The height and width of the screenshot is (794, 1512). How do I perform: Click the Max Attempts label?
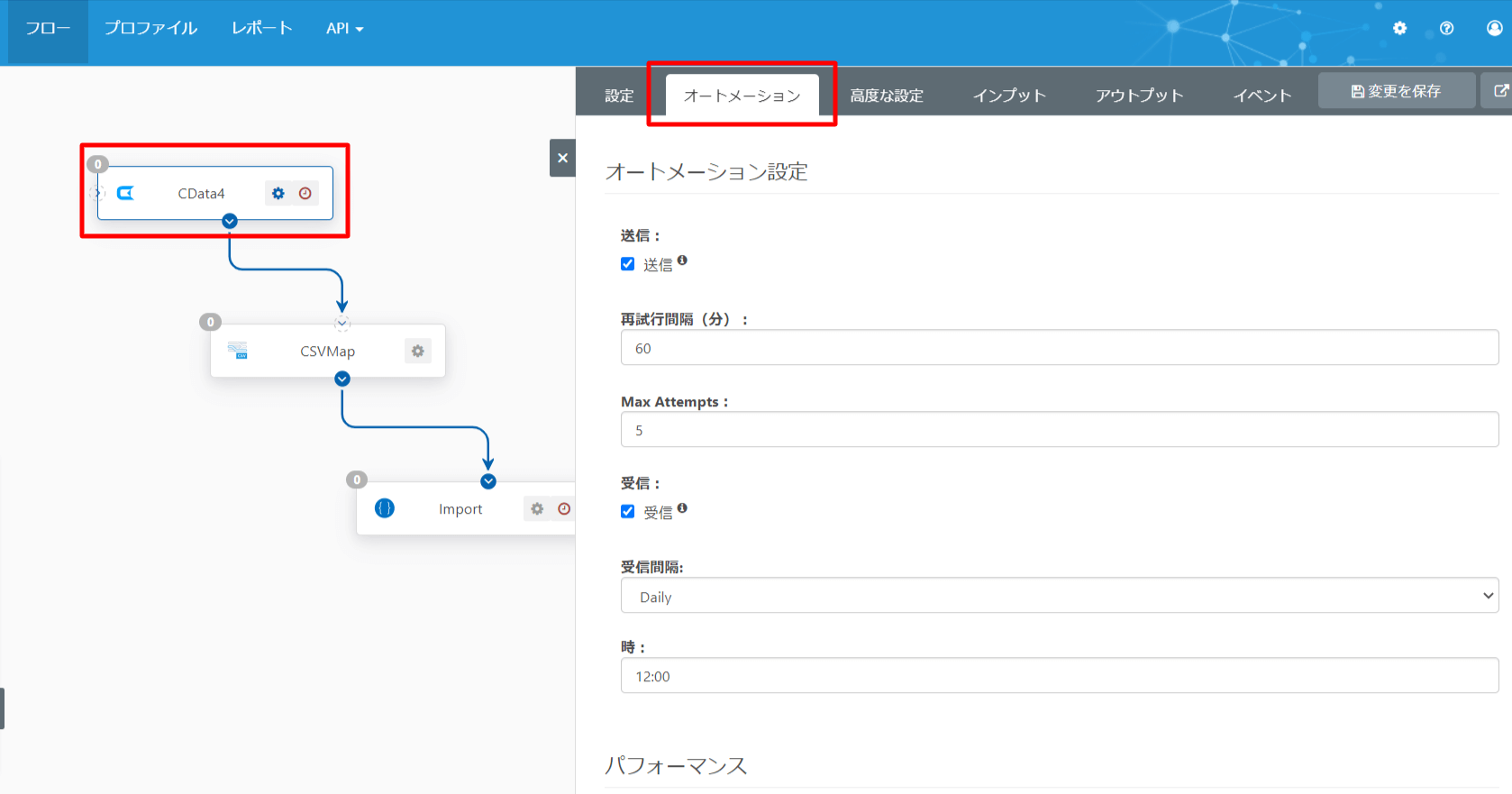674,402
